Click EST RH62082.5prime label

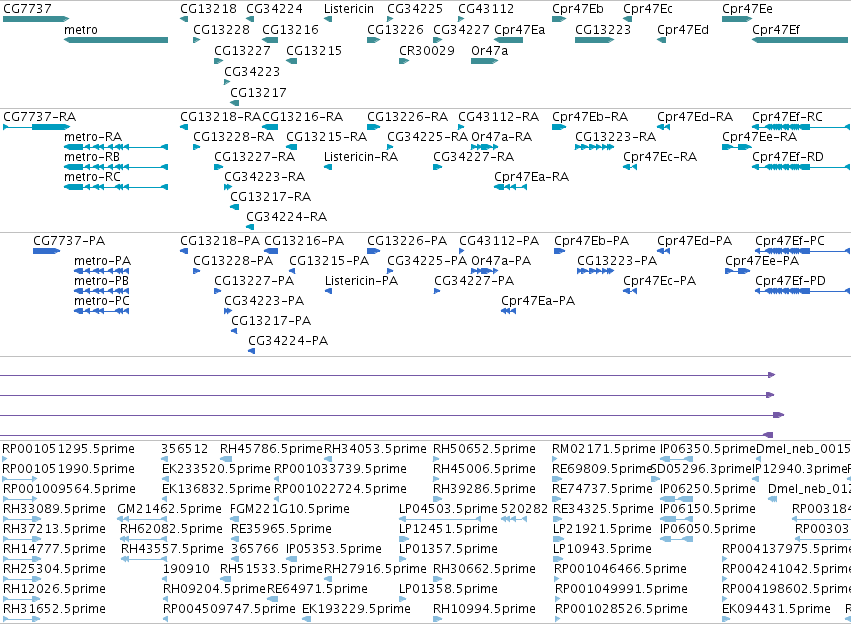point(172,529)
